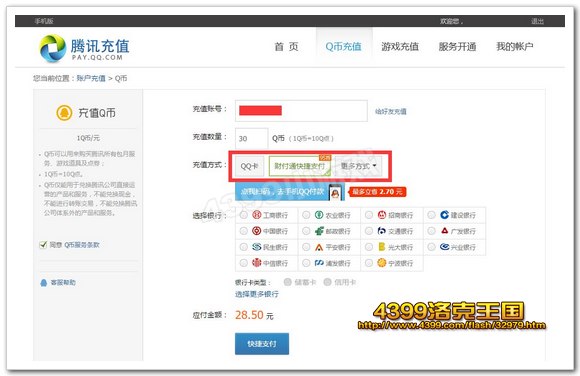This screenshot has width=580, height=376.
Task: Click the 民生银行 logo
Action: point(257,247)
